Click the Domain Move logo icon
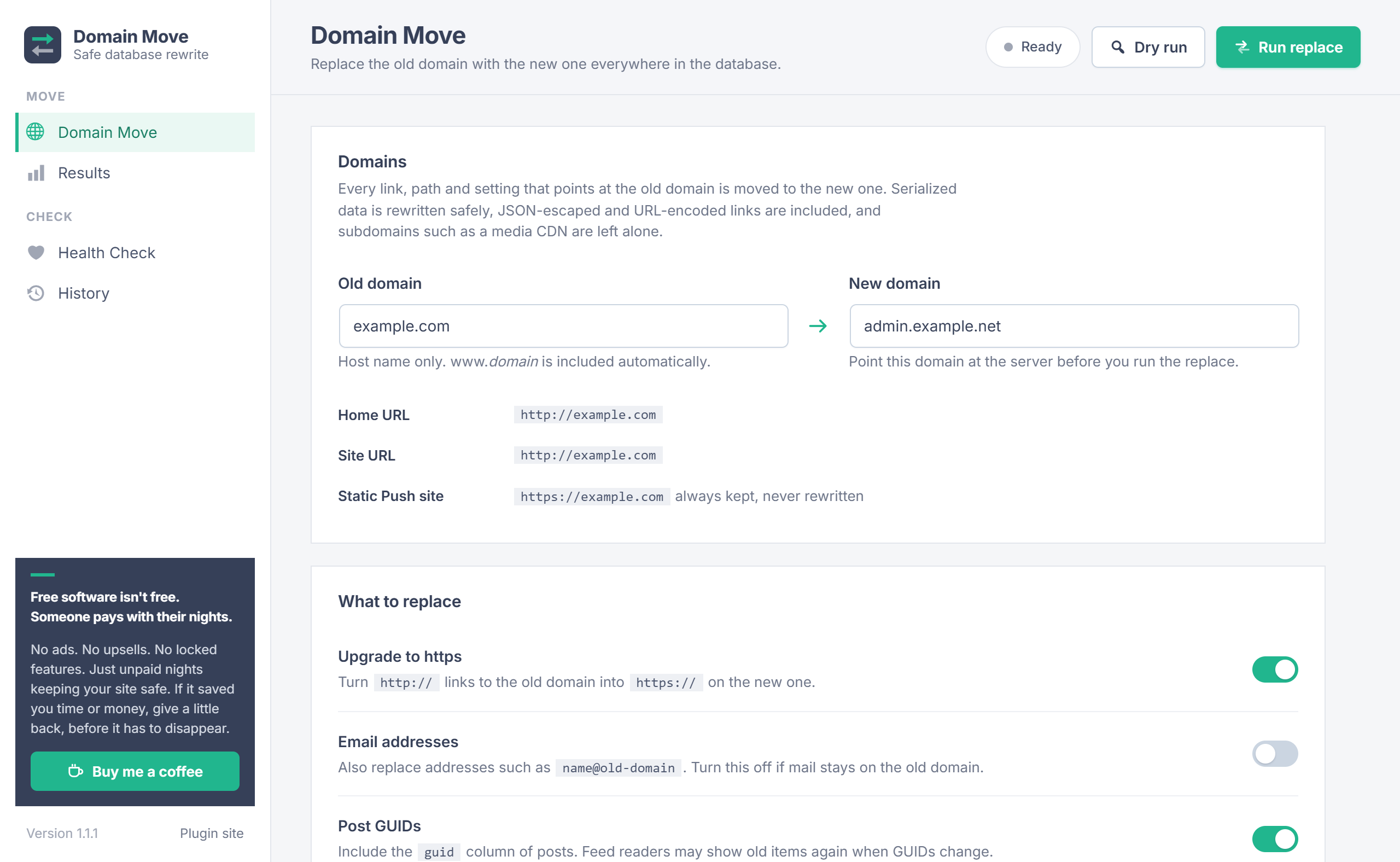 pyautogui.click(x=43, y=44)
